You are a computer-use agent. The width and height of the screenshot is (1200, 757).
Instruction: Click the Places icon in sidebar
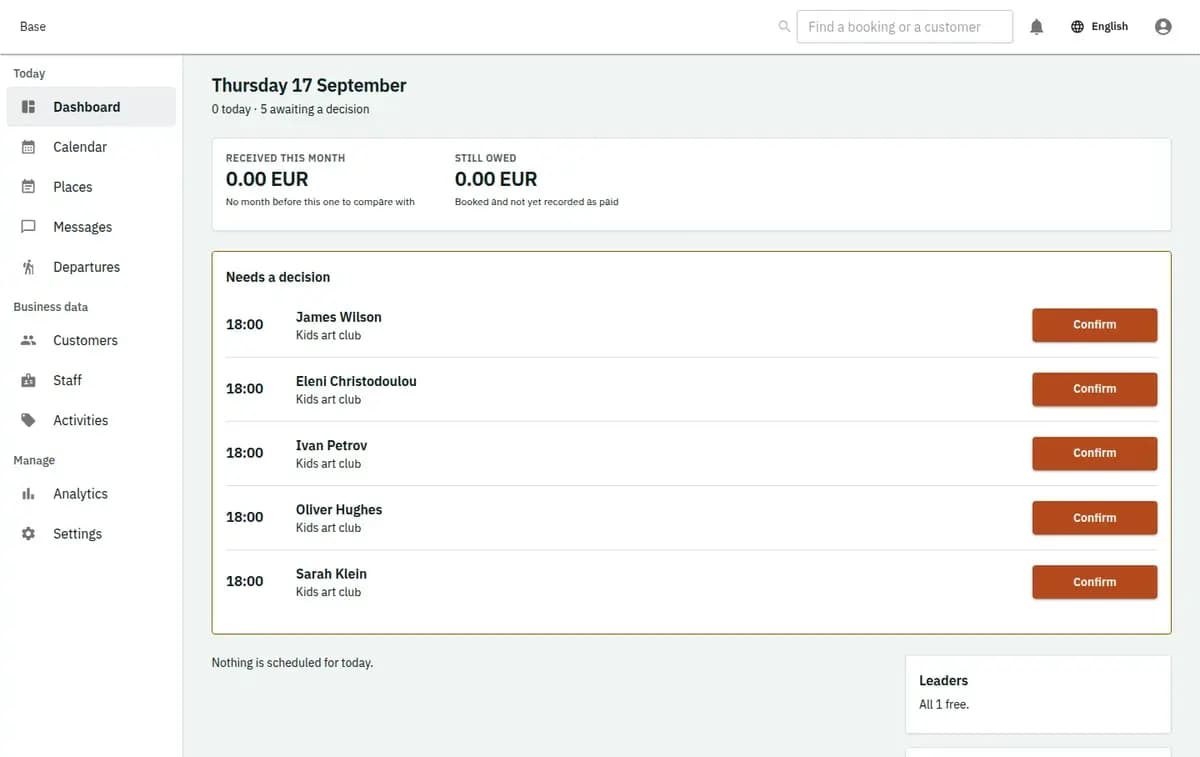click(29, 187)
